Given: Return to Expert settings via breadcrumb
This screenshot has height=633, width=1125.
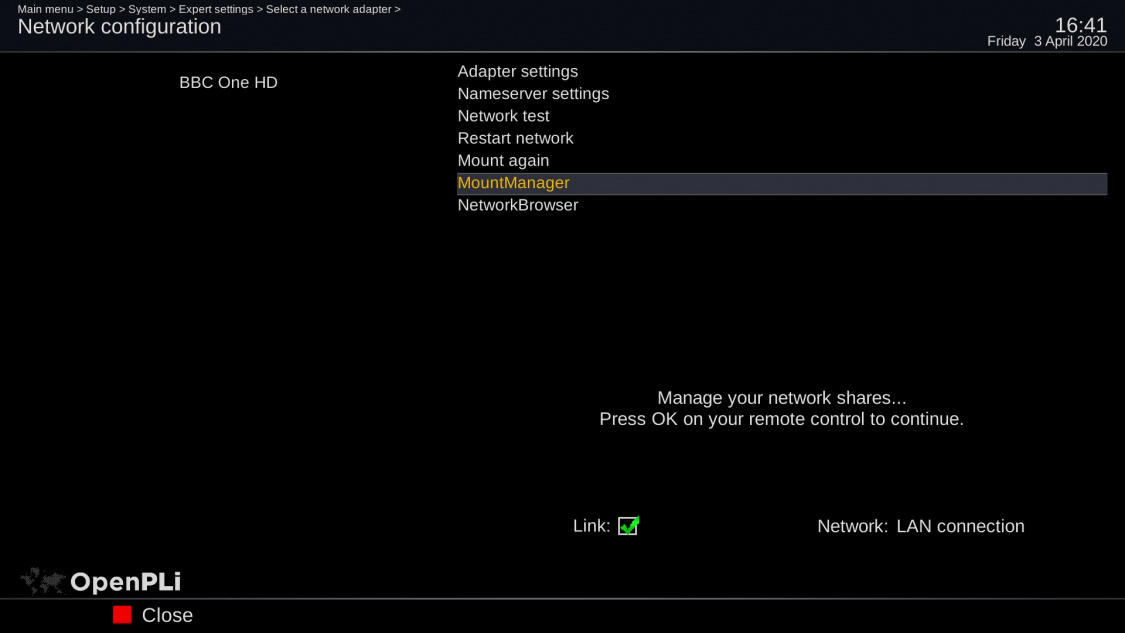Looking at the screenshot, I should [x=216, y=9].
